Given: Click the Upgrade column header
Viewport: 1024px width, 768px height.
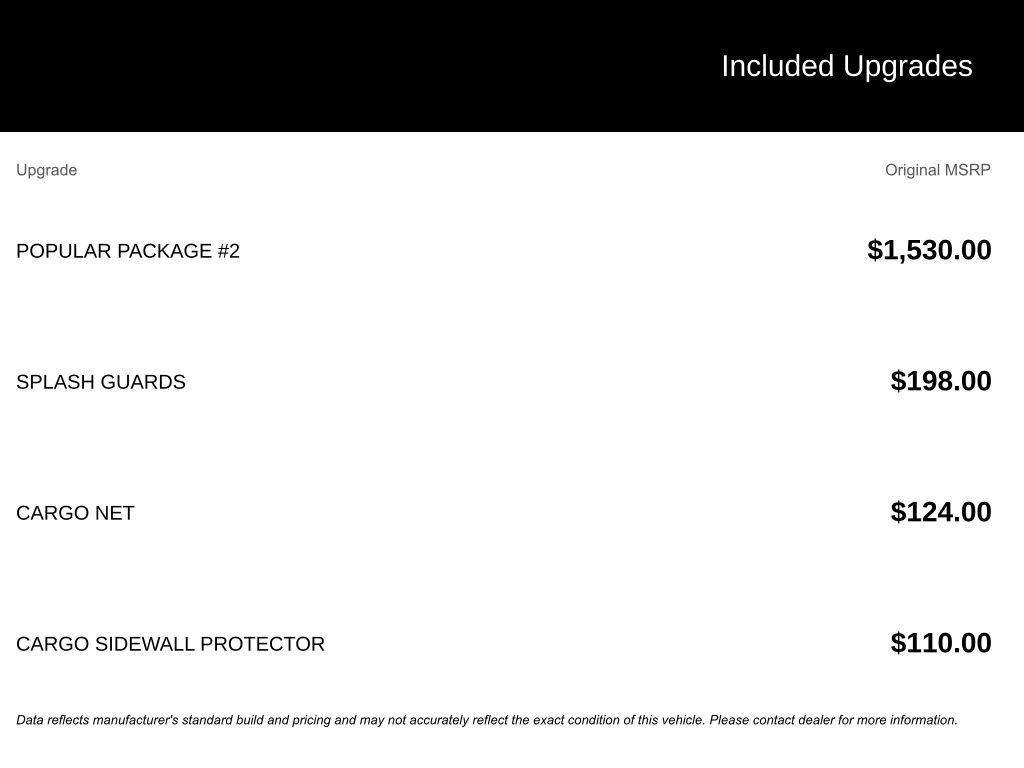Looking at the screenshot, I should coord(46,170).
